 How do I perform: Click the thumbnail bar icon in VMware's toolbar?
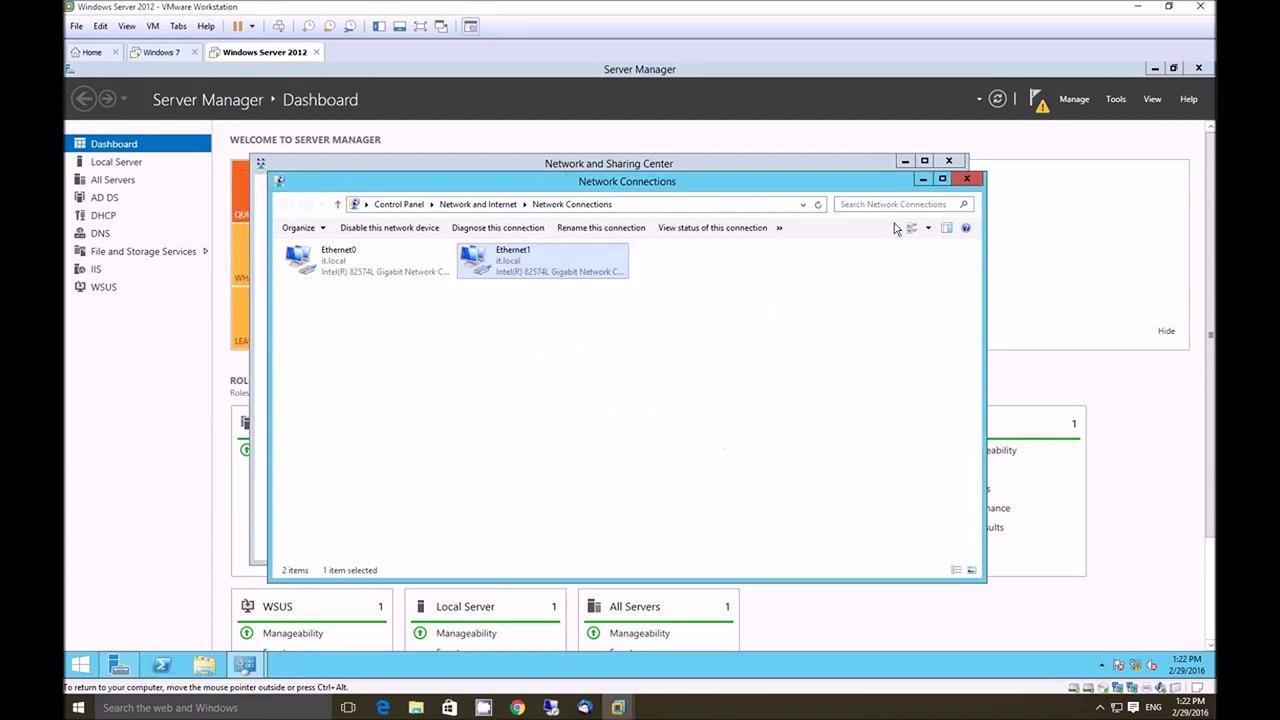coord(400,26)
